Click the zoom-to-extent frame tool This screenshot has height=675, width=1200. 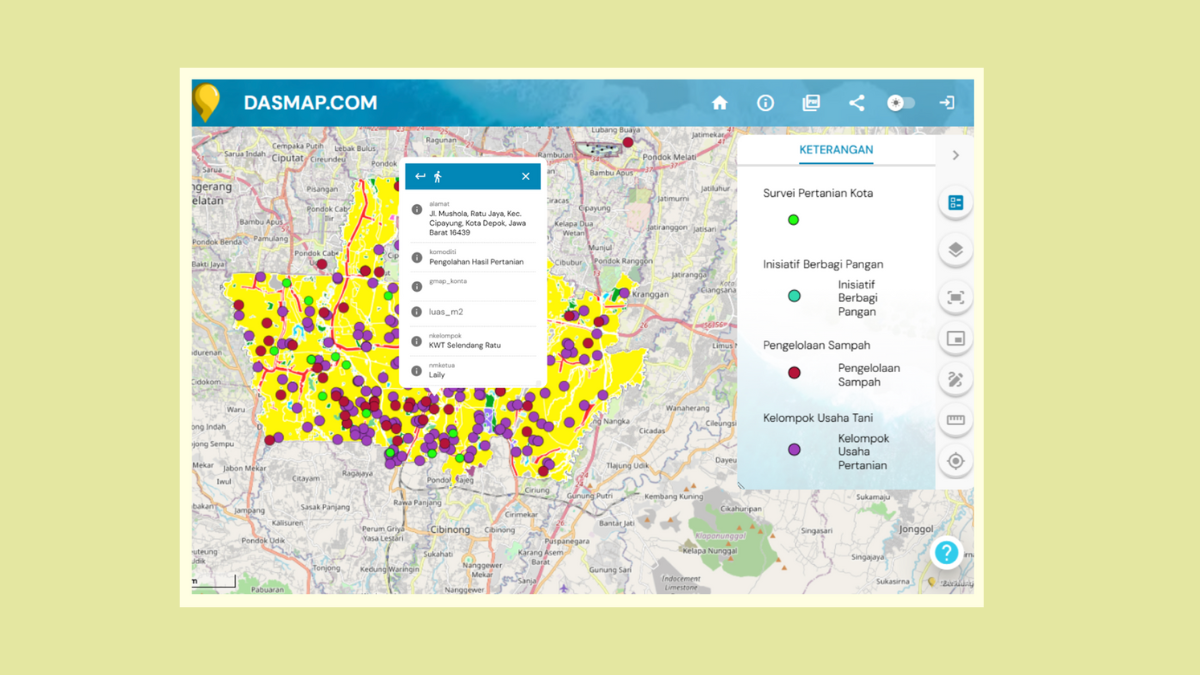pyautogui.click(x=955, y=297)
